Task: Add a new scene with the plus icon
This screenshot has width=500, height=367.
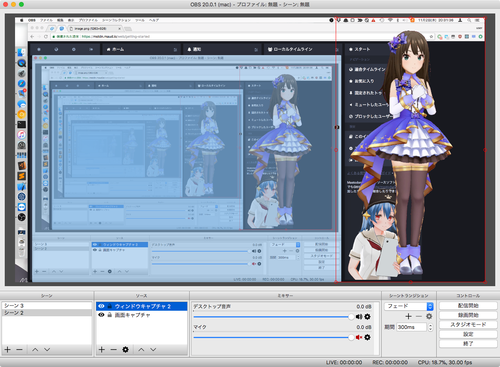Action: coord(8,349)
